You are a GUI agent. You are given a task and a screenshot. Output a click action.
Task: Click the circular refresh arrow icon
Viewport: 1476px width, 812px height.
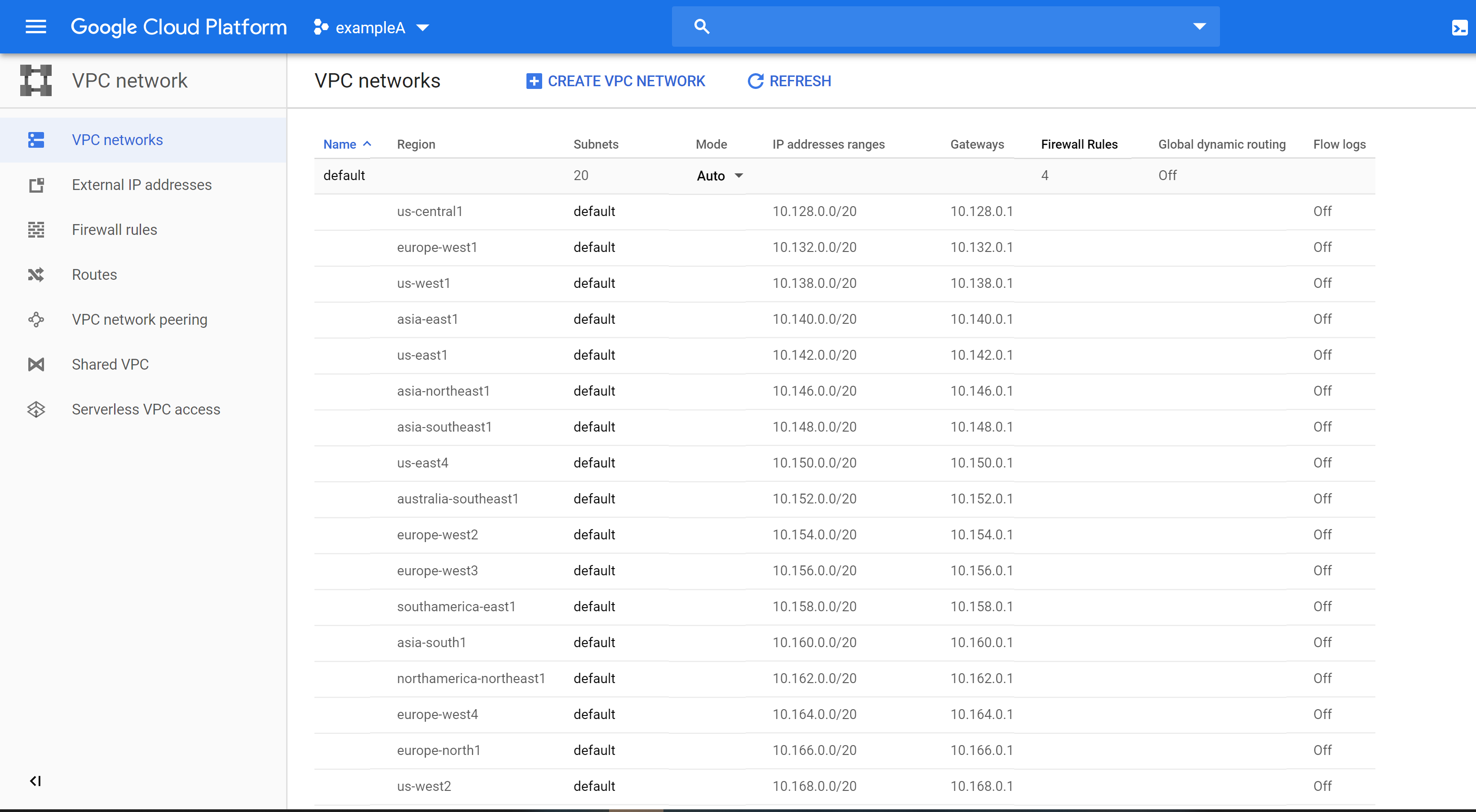point(755,81)
